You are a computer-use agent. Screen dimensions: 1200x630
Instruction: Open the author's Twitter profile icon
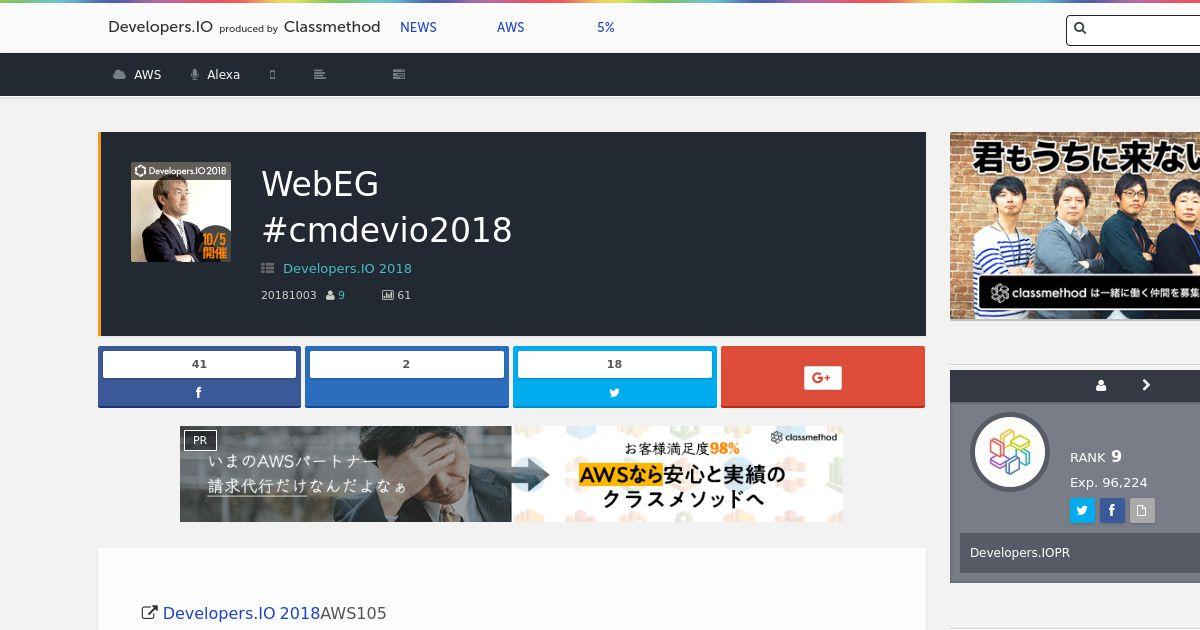[1082, 511]
